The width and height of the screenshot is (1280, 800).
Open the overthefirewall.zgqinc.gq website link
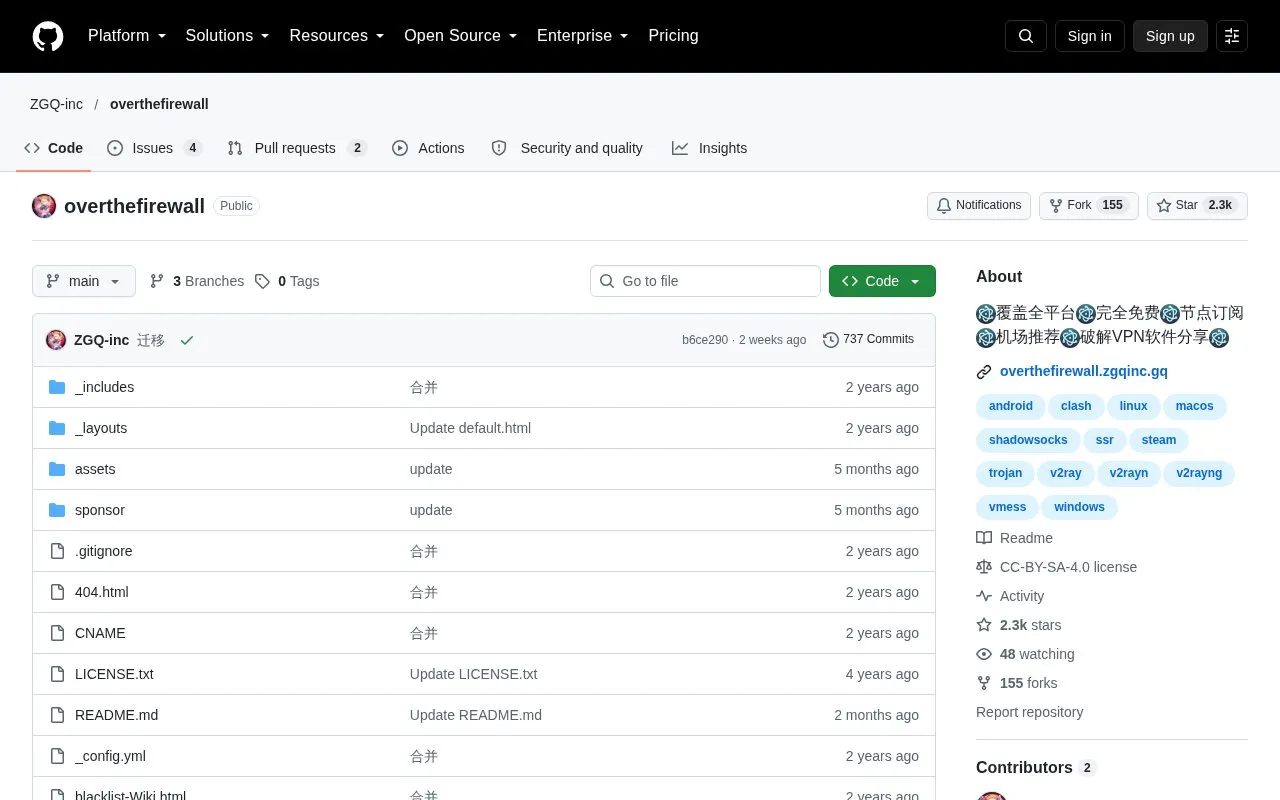1084,371
